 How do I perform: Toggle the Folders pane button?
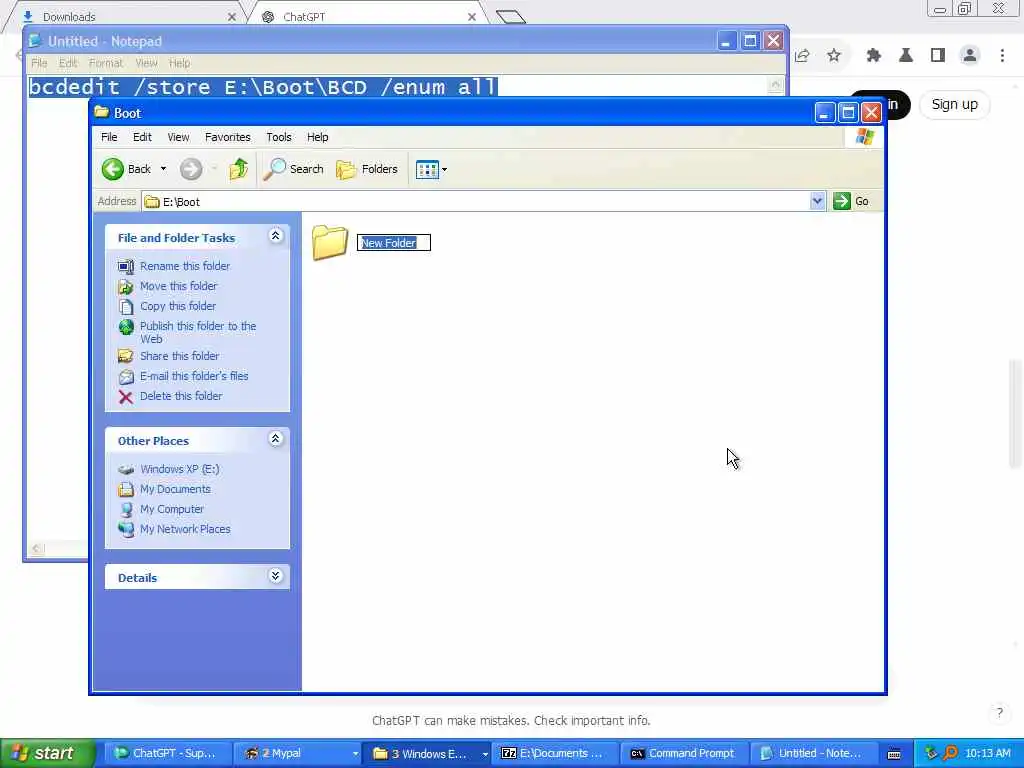tap(366, 169)
